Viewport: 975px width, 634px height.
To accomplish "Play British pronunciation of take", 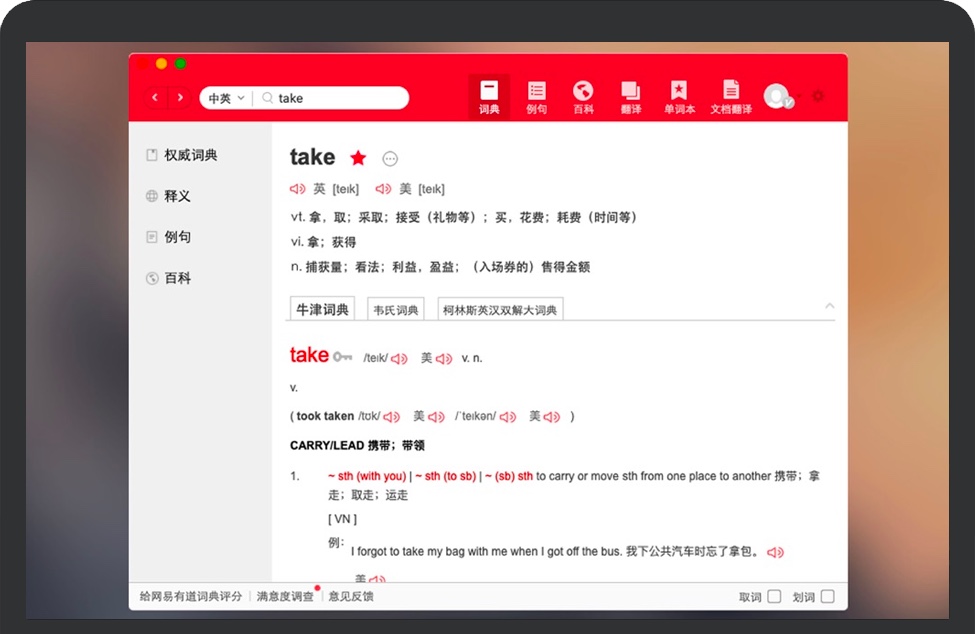I will coord(297,189).
